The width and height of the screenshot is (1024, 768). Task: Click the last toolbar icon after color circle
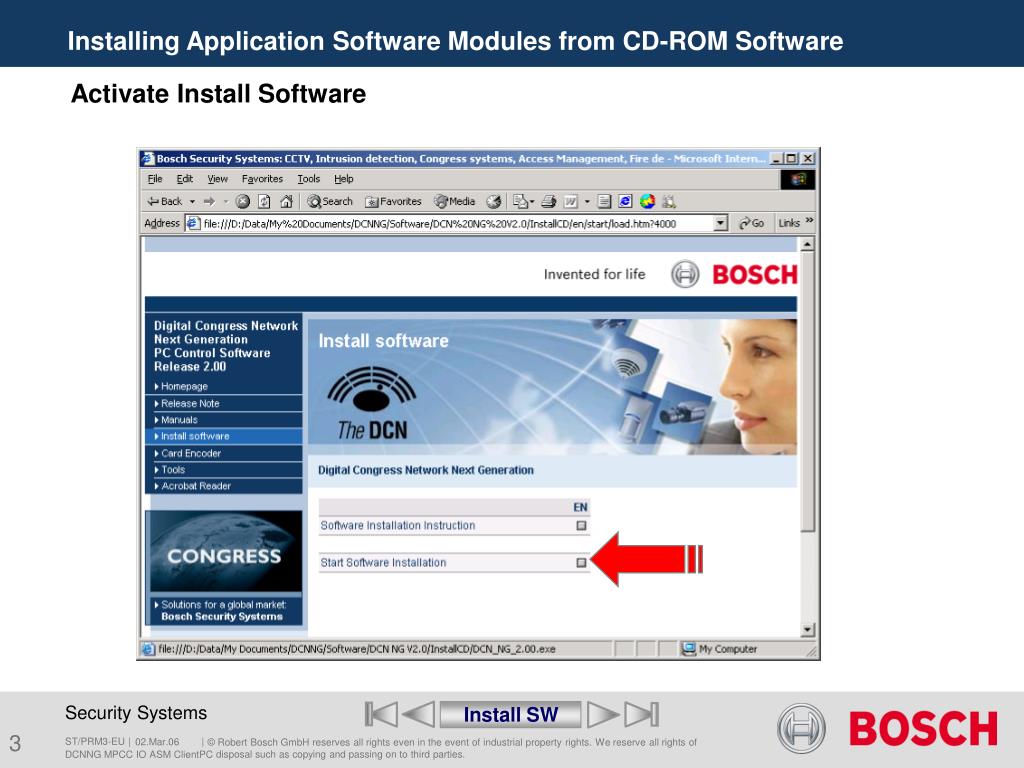(669, 202)
